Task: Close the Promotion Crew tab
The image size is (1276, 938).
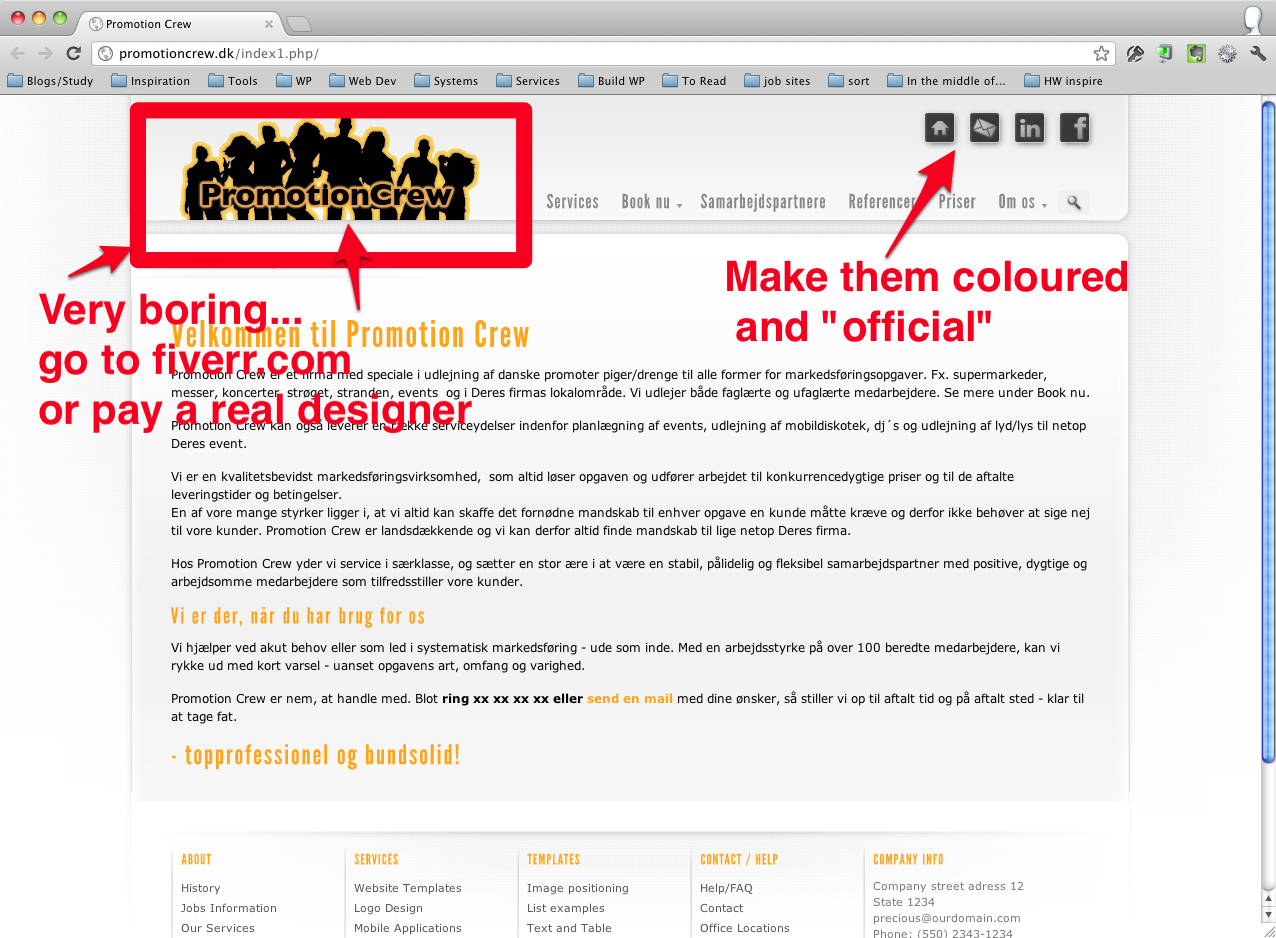Action: tap(268, 24)
